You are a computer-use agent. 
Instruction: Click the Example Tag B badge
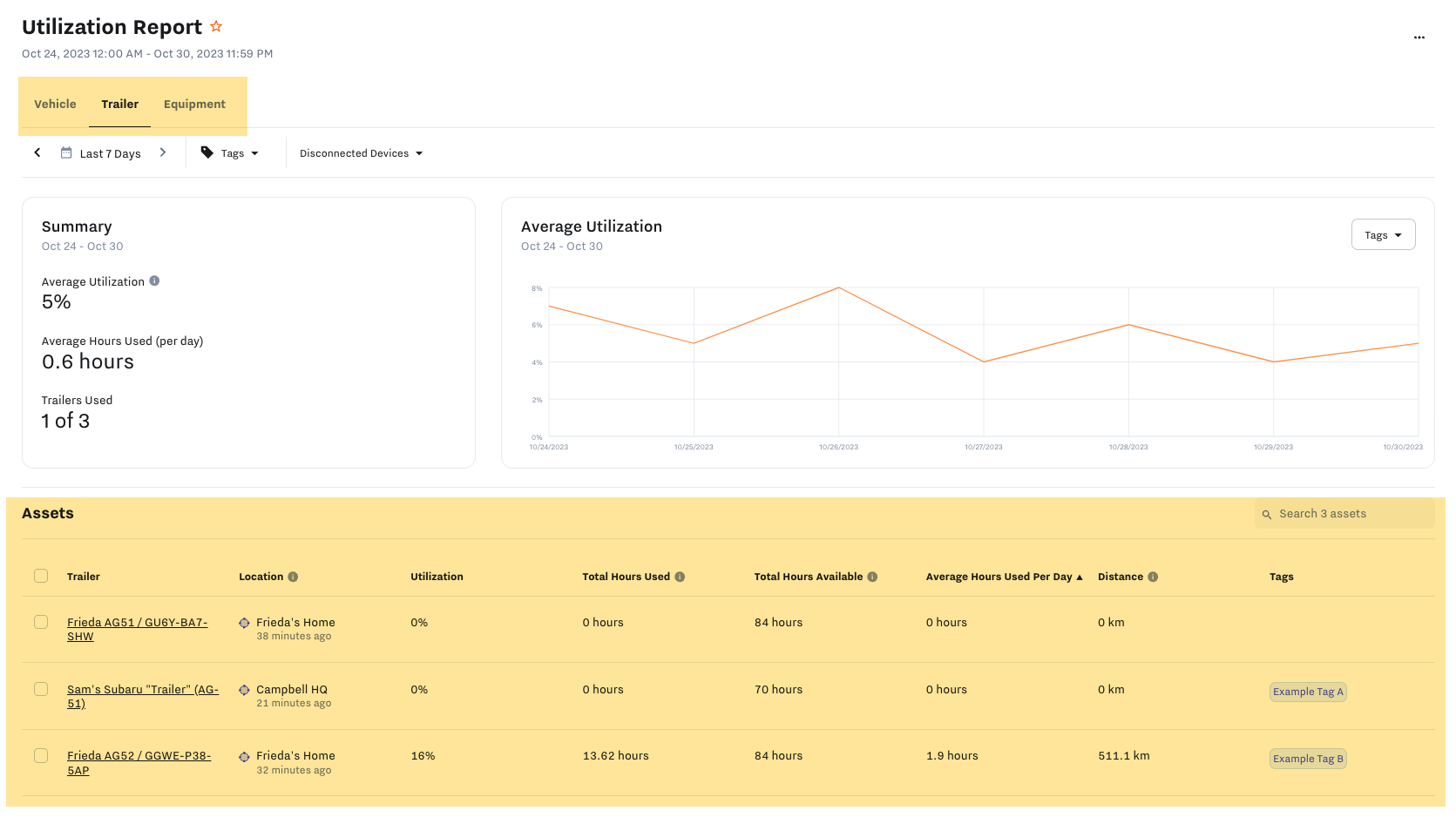coord(1308,759)
